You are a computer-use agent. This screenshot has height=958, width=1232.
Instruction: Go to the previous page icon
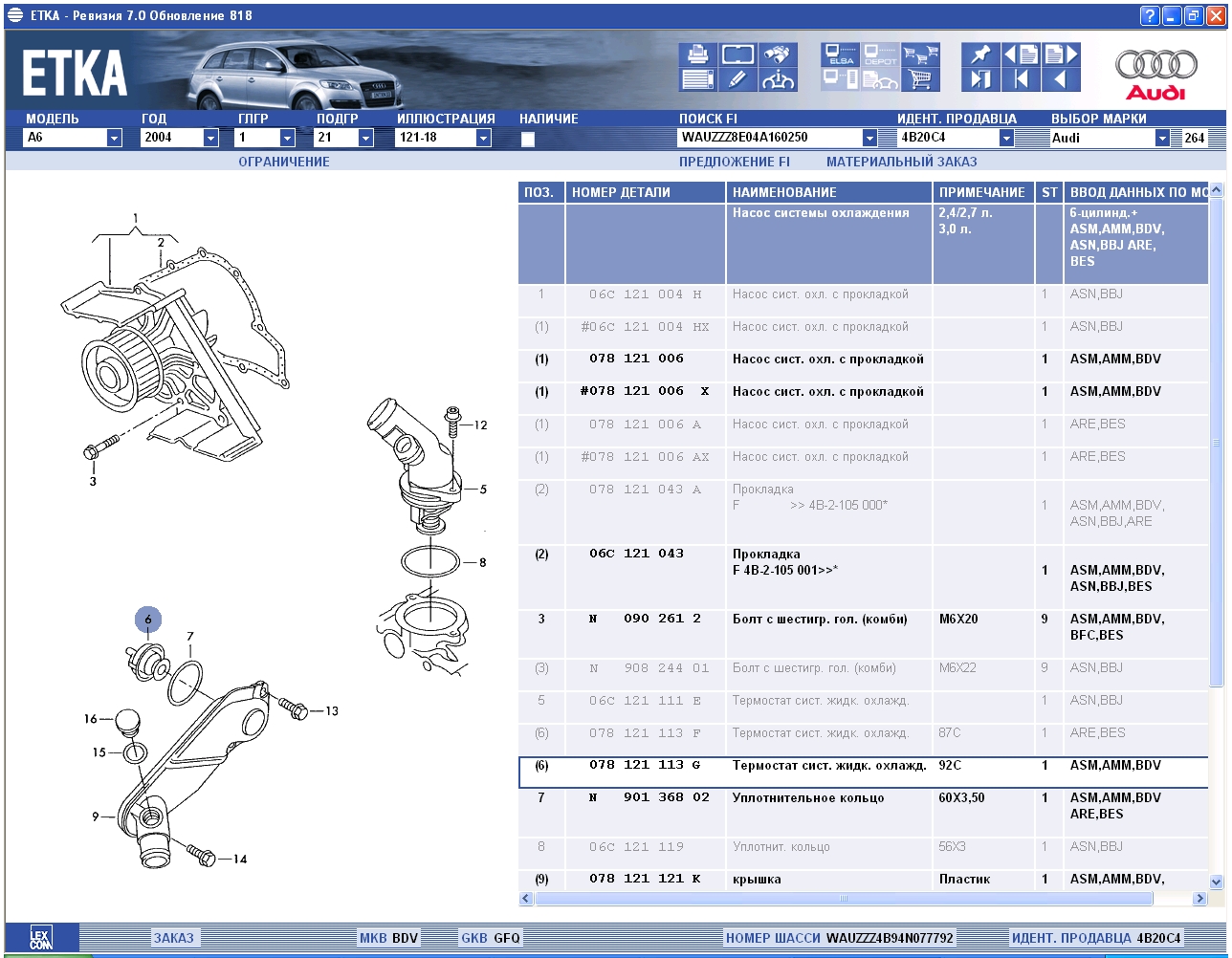click(x=1022, y=54)
